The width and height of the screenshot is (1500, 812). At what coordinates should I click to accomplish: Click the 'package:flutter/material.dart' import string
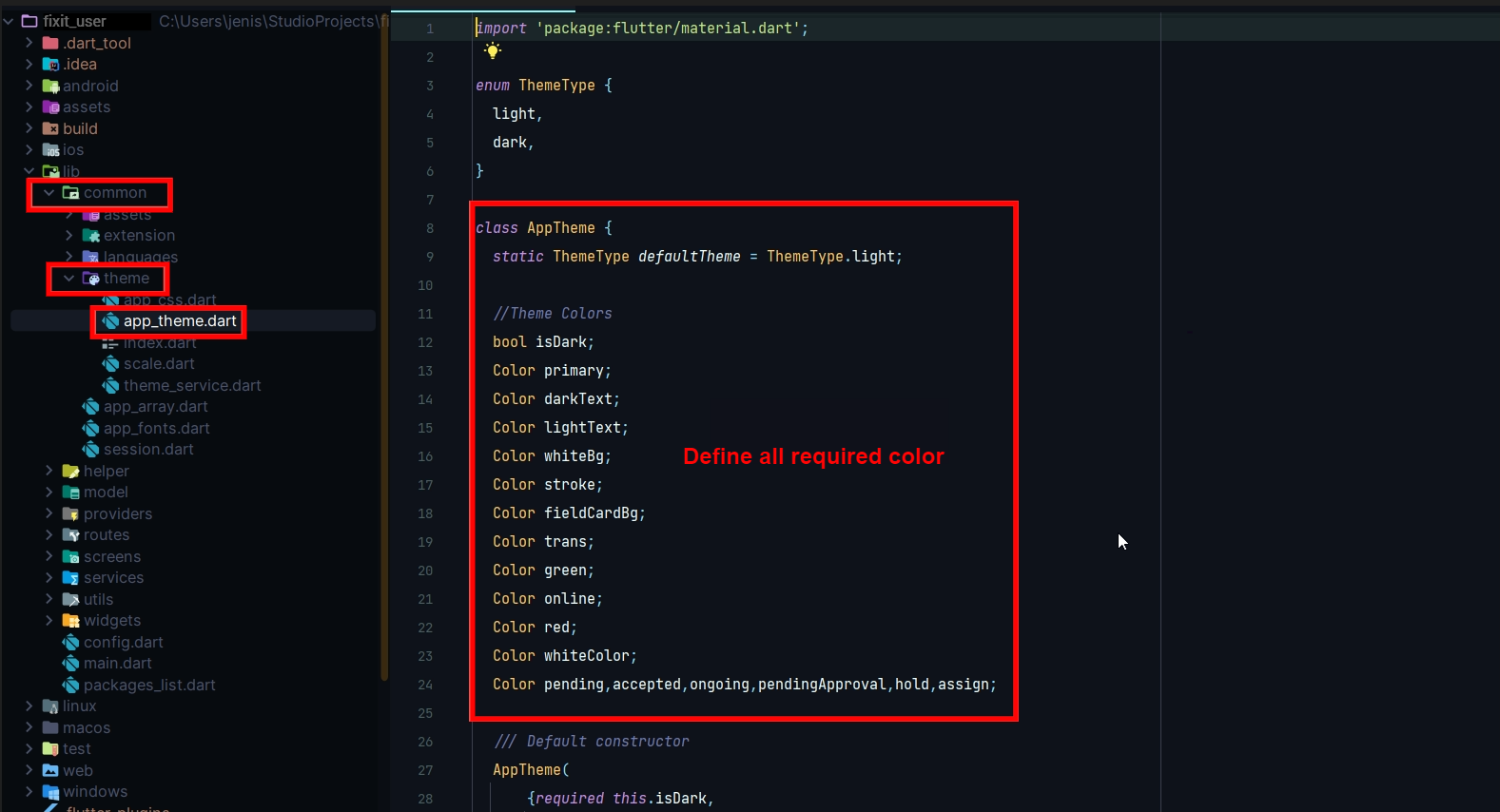click(669, 29)
